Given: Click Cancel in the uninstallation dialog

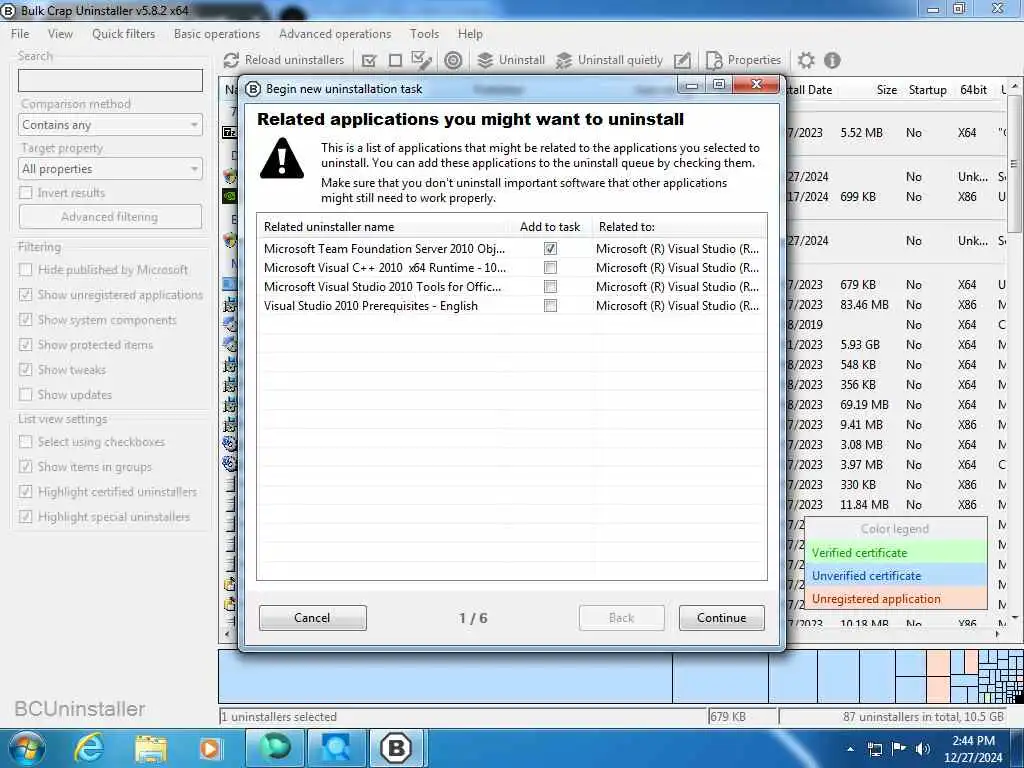Looking at the screenshot, I should [x=312, y=618].
